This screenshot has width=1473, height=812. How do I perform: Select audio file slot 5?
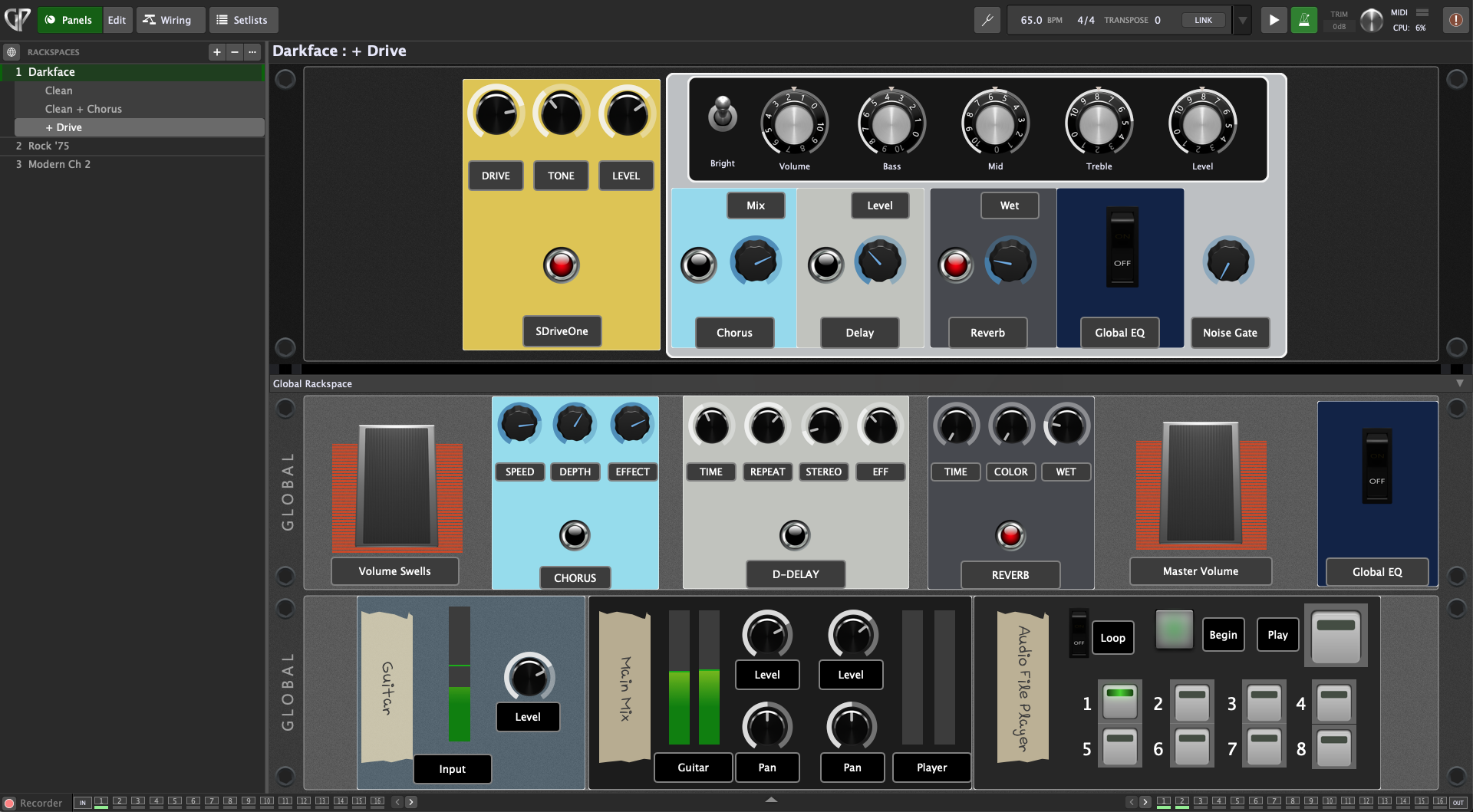[1120, 747]
